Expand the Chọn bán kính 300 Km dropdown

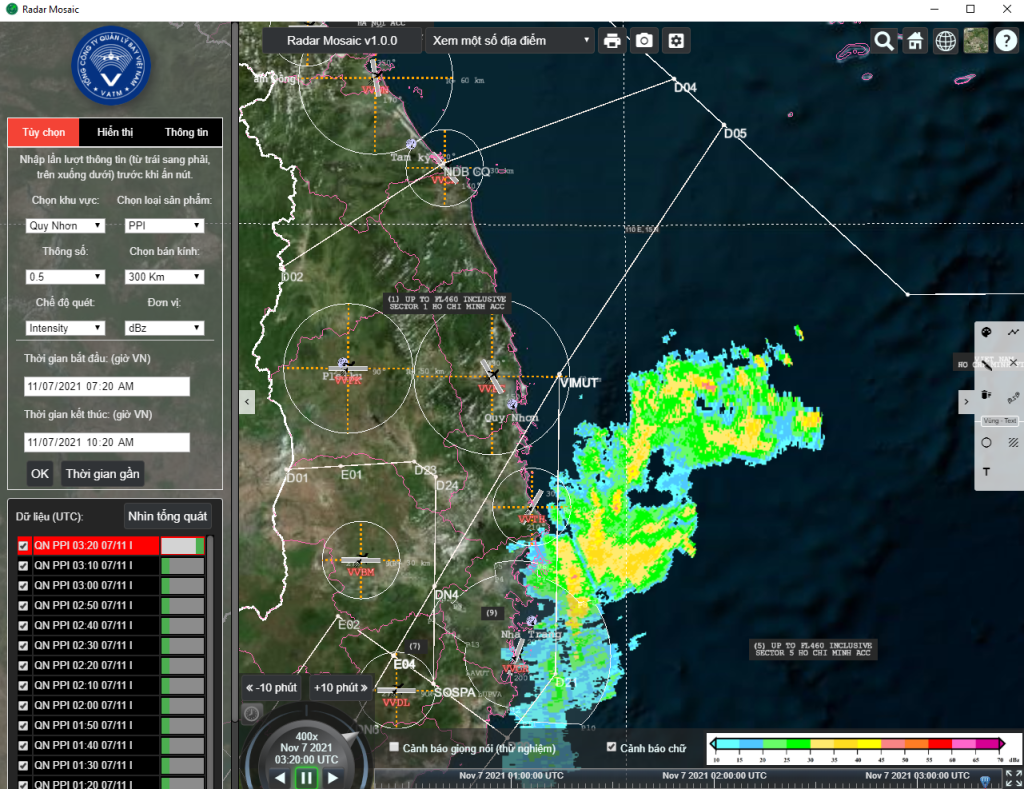[164, 277]
